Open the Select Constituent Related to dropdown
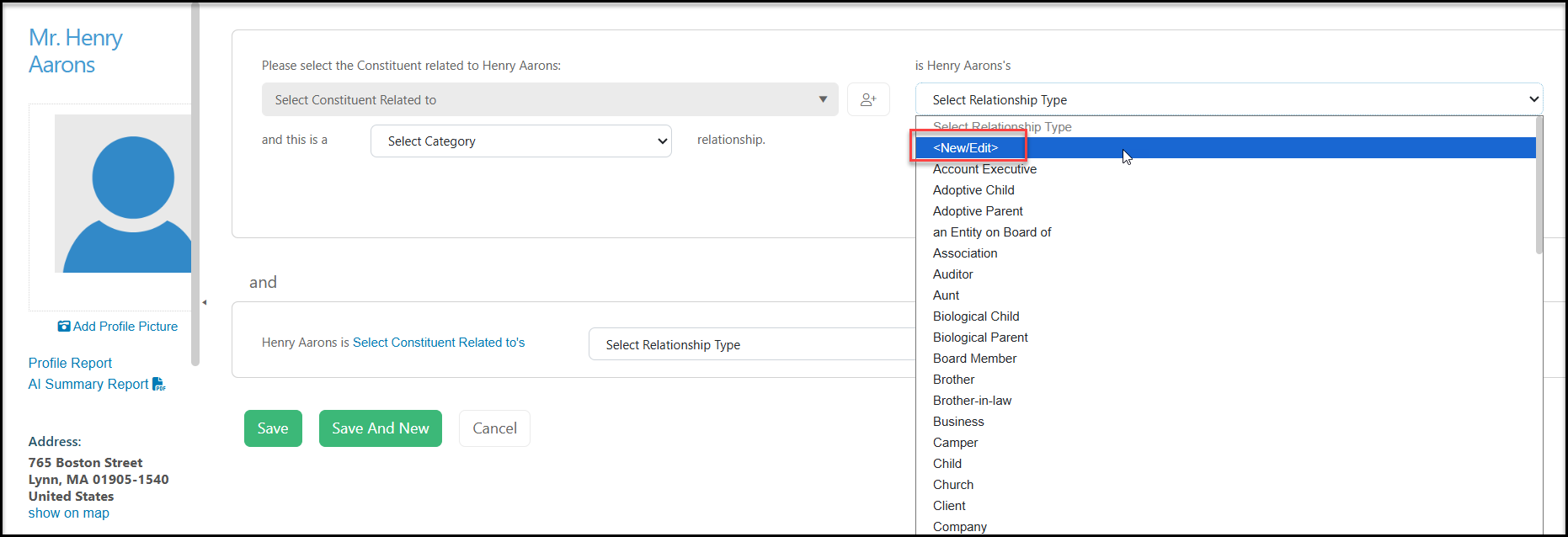 click(x=550, y=99)
